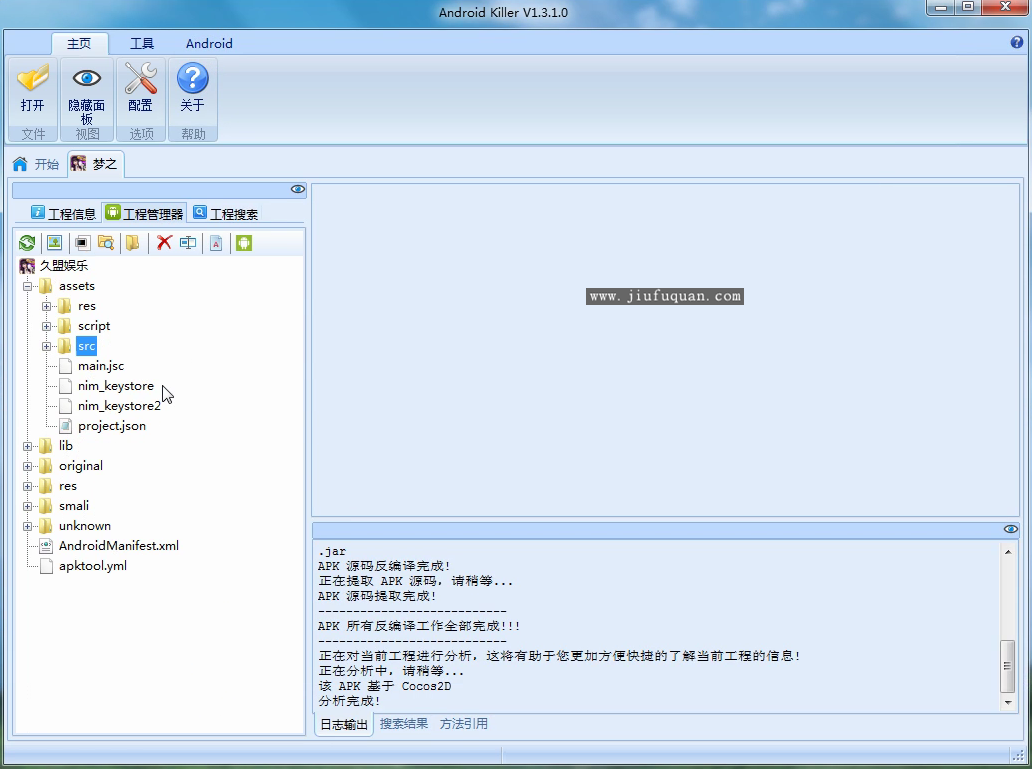Click the 关于 question mark icon
The width and height of the screenshot is (1032, 769).
coord(193,78)
